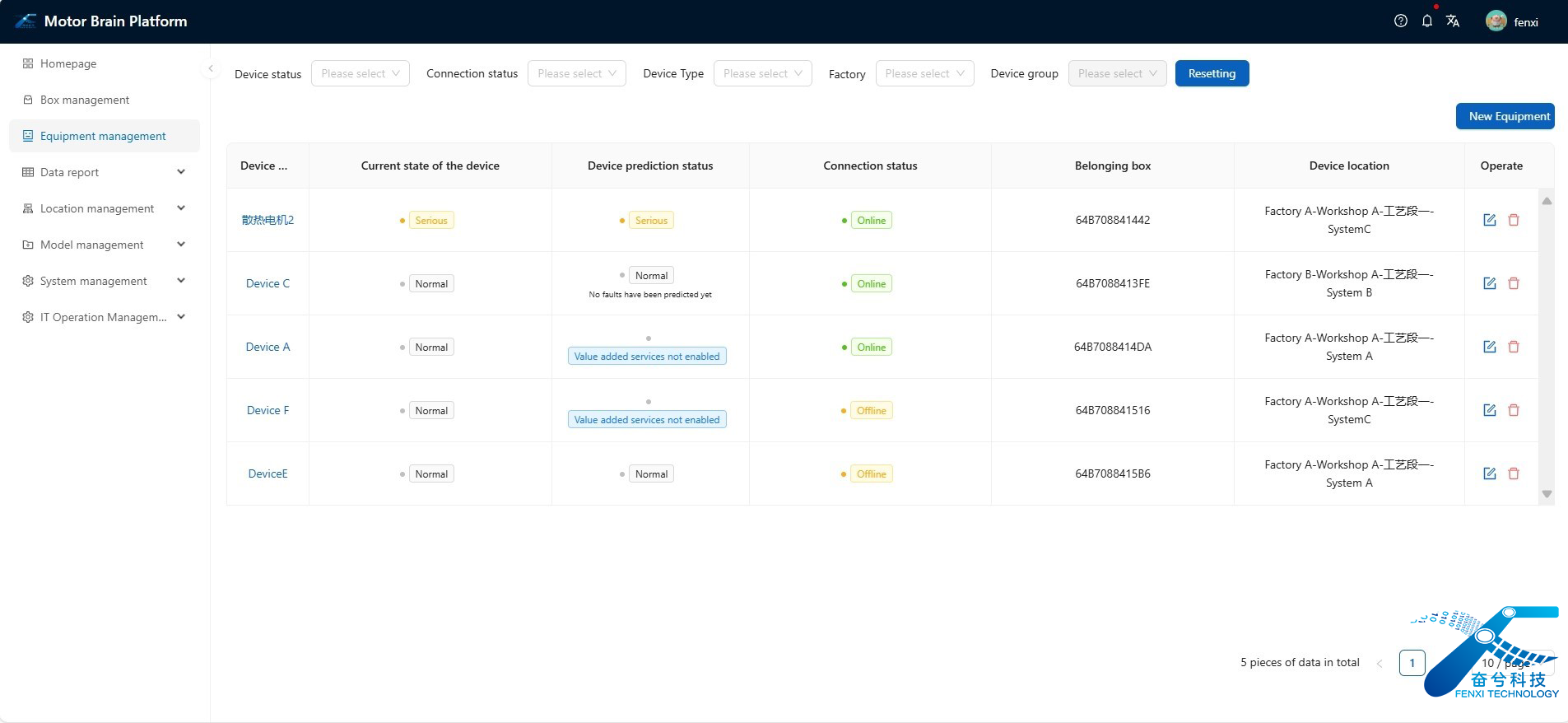The width and height of the screenshot is (1568, 723).
Task: Edit the Device C row
Action: [x=1490, y=283]
